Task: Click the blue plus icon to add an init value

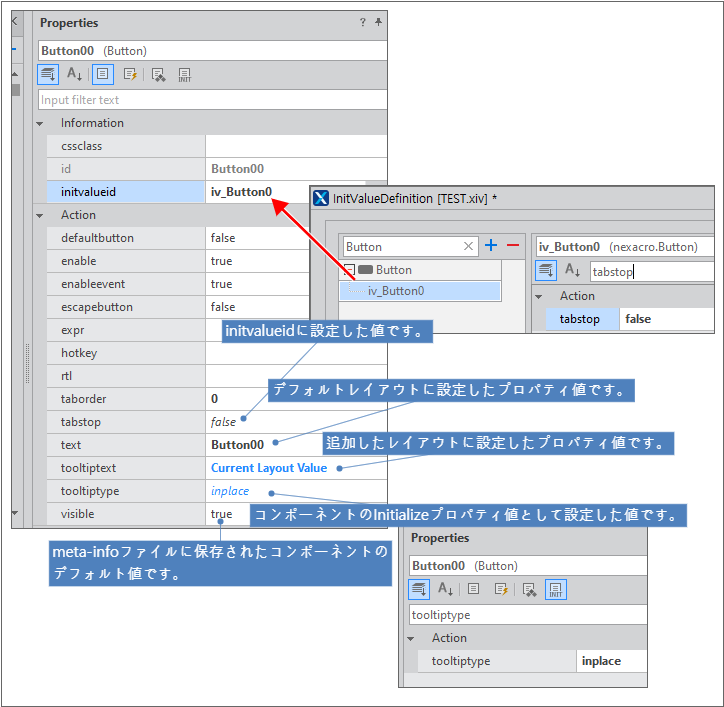Action: click(x=491, y=246)
